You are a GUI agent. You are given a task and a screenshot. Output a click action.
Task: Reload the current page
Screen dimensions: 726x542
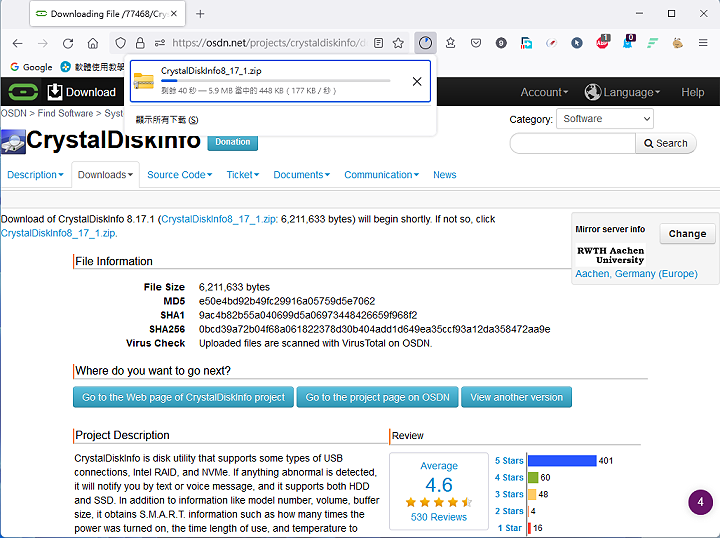pos(68,44)
